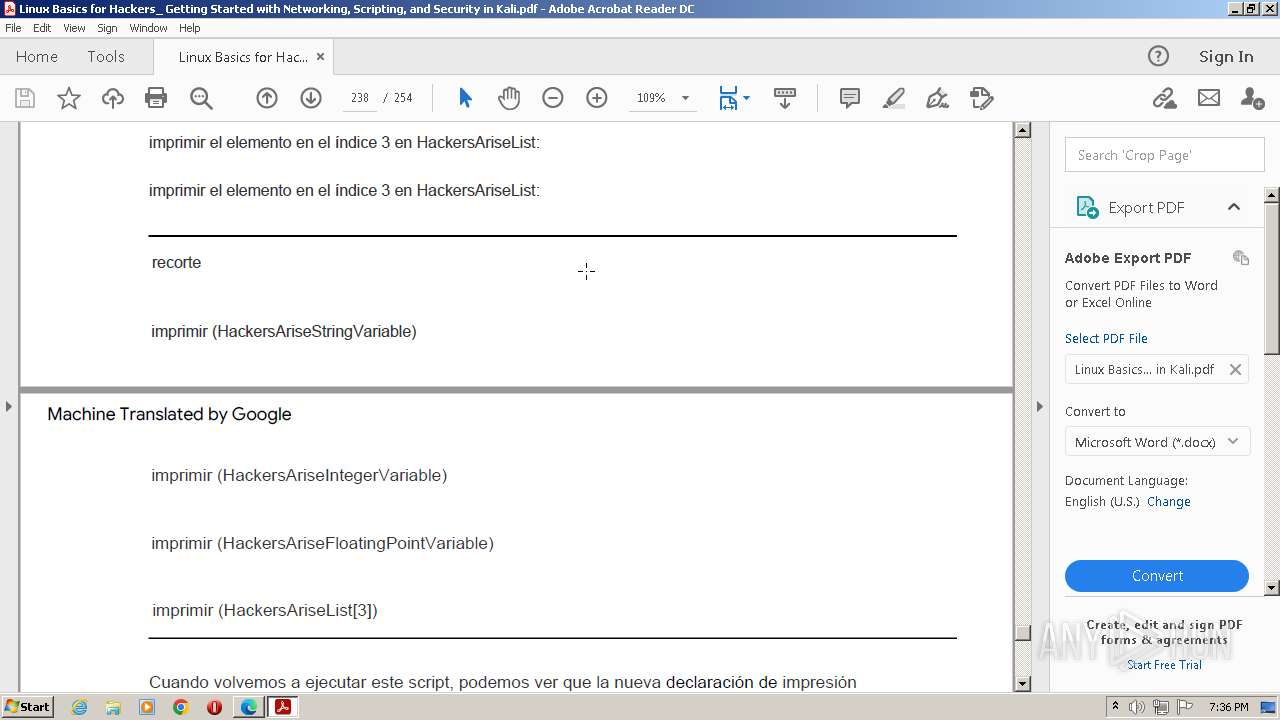Open the Edit menu
The image size is (1280, 720).
(42, 28)
